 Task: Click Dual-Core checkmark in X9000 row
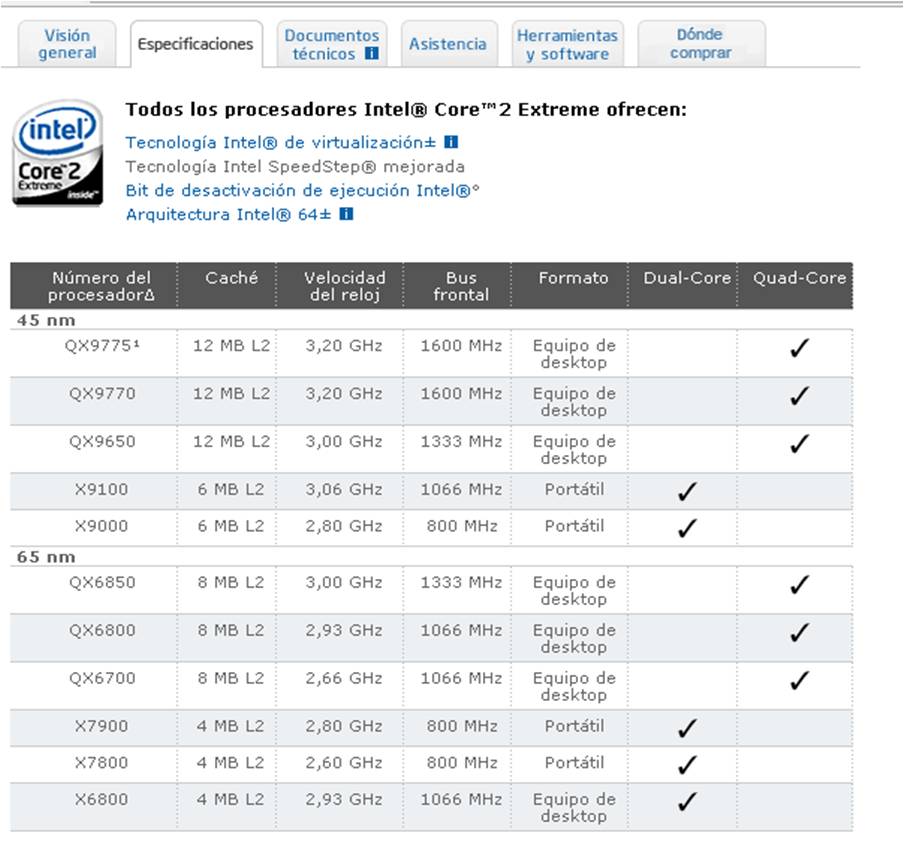[x=687, y=528]
